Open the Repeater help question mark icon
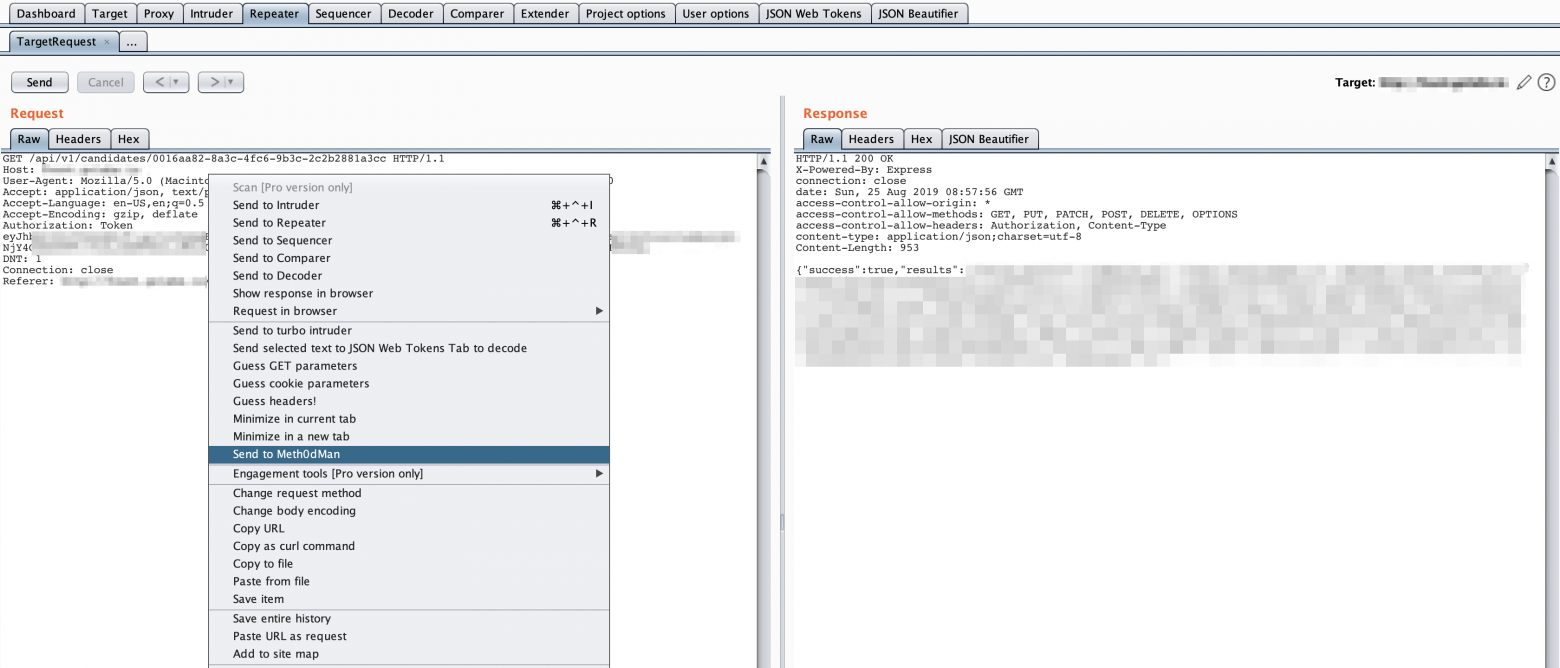 1546,83
